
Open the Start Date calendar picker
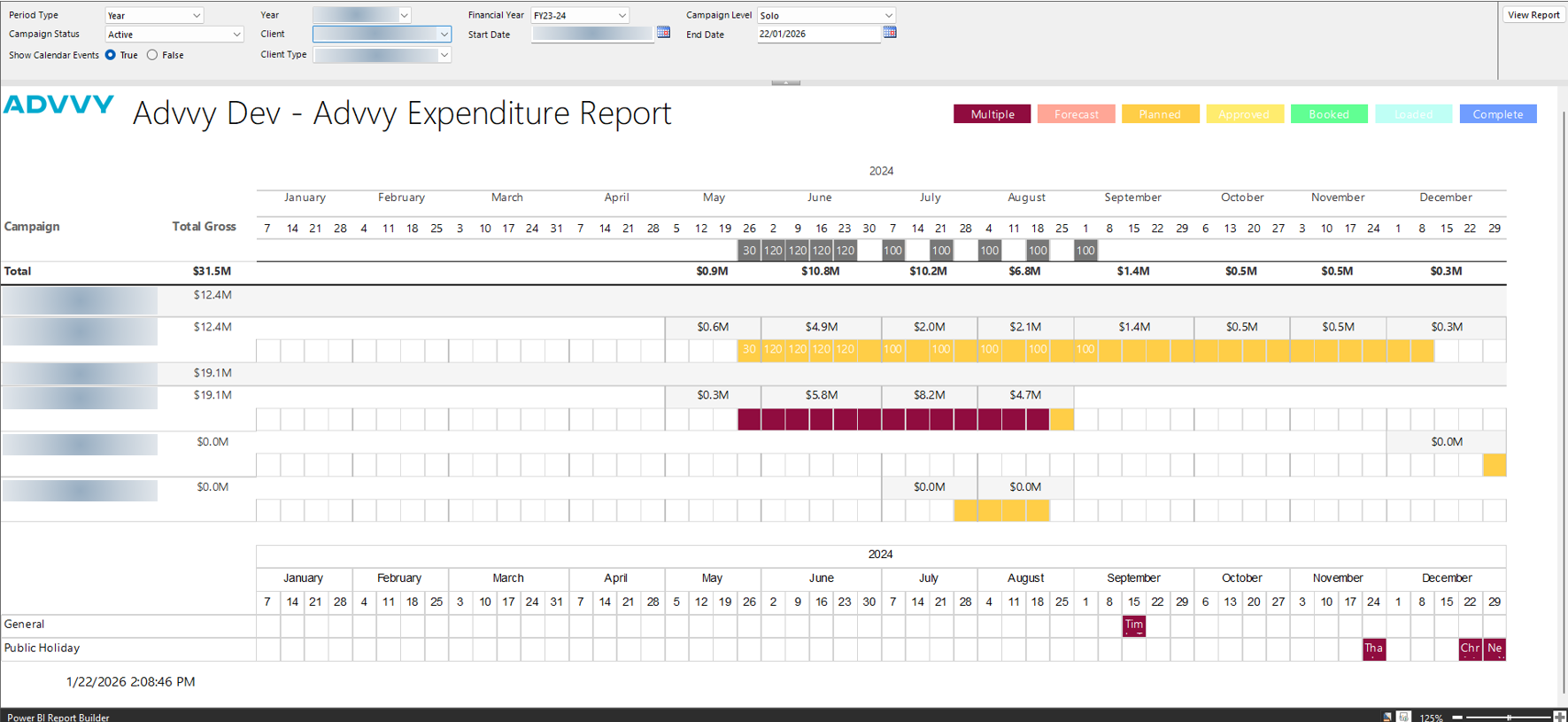[x=663, y=33]
